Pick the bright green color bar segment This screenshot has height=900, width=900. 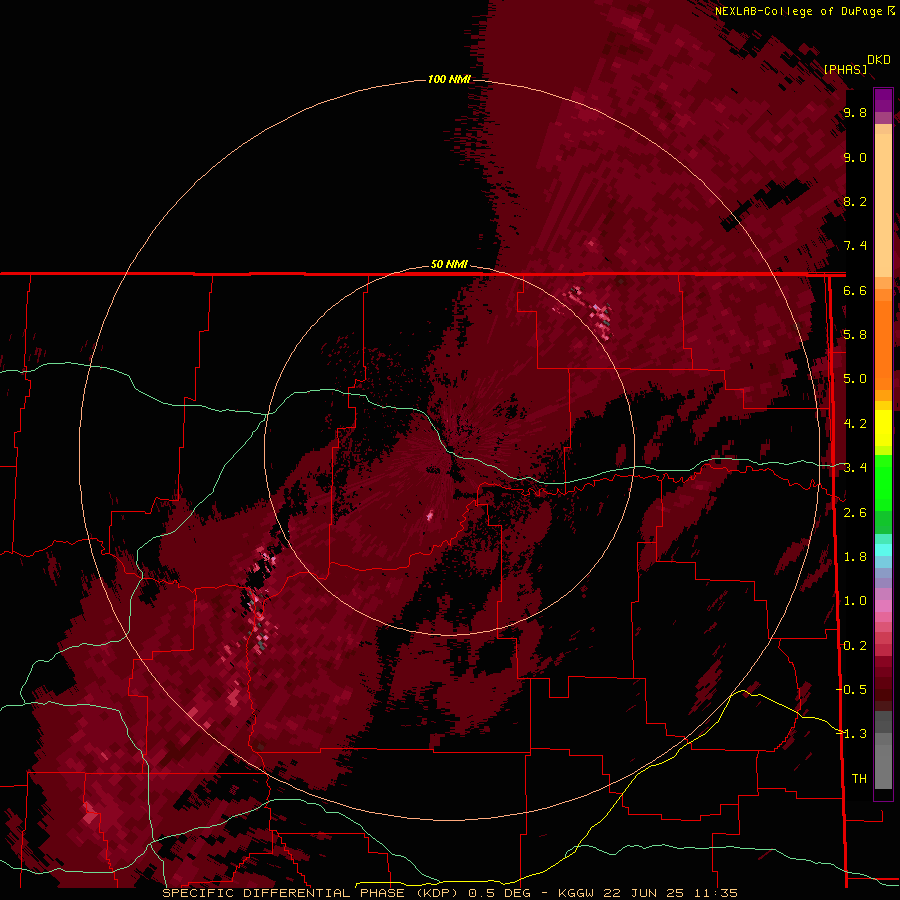tap(883, 482)
